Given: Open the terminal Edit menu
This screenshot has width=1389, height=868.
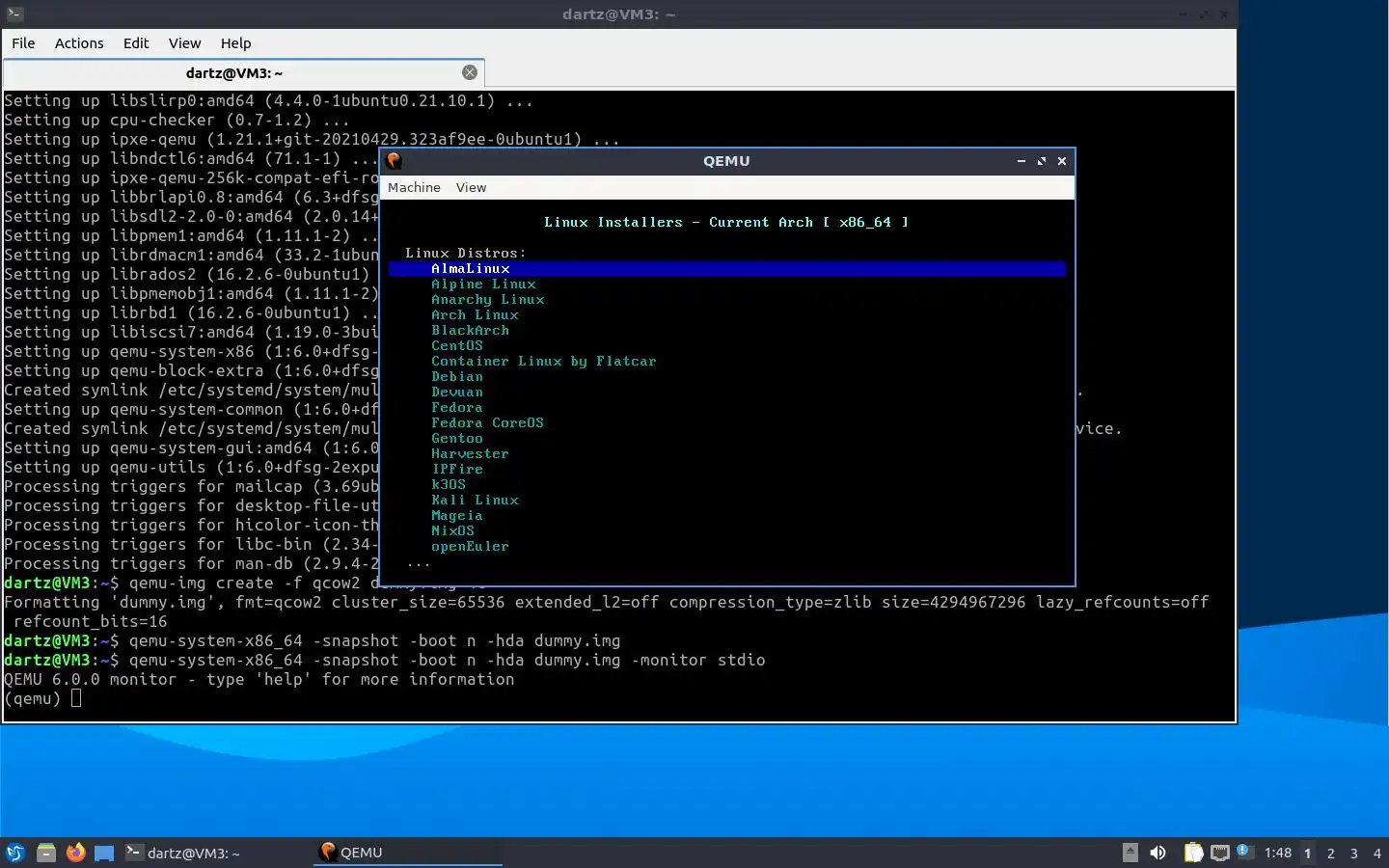Looking at the screenshot, I should pyautogui.click(x=136, y=43).
